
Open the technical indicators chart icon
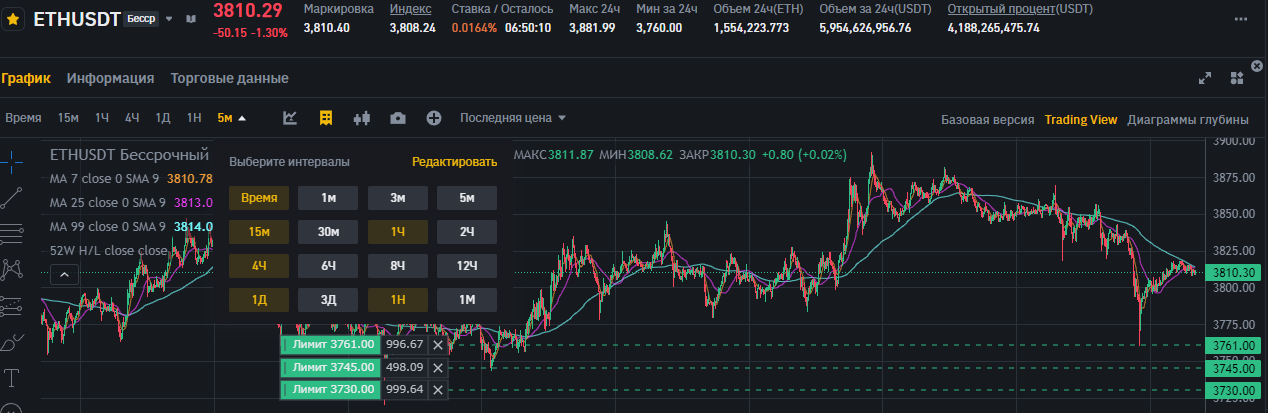pos(290,118)
